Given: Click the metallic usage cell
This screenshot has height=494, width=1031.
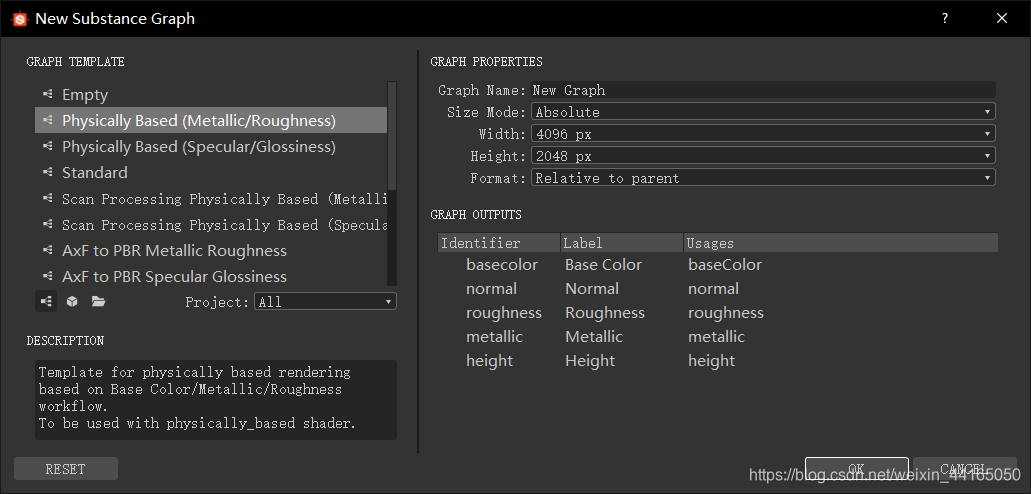Looking at the screenshot, I should [717, 337].
